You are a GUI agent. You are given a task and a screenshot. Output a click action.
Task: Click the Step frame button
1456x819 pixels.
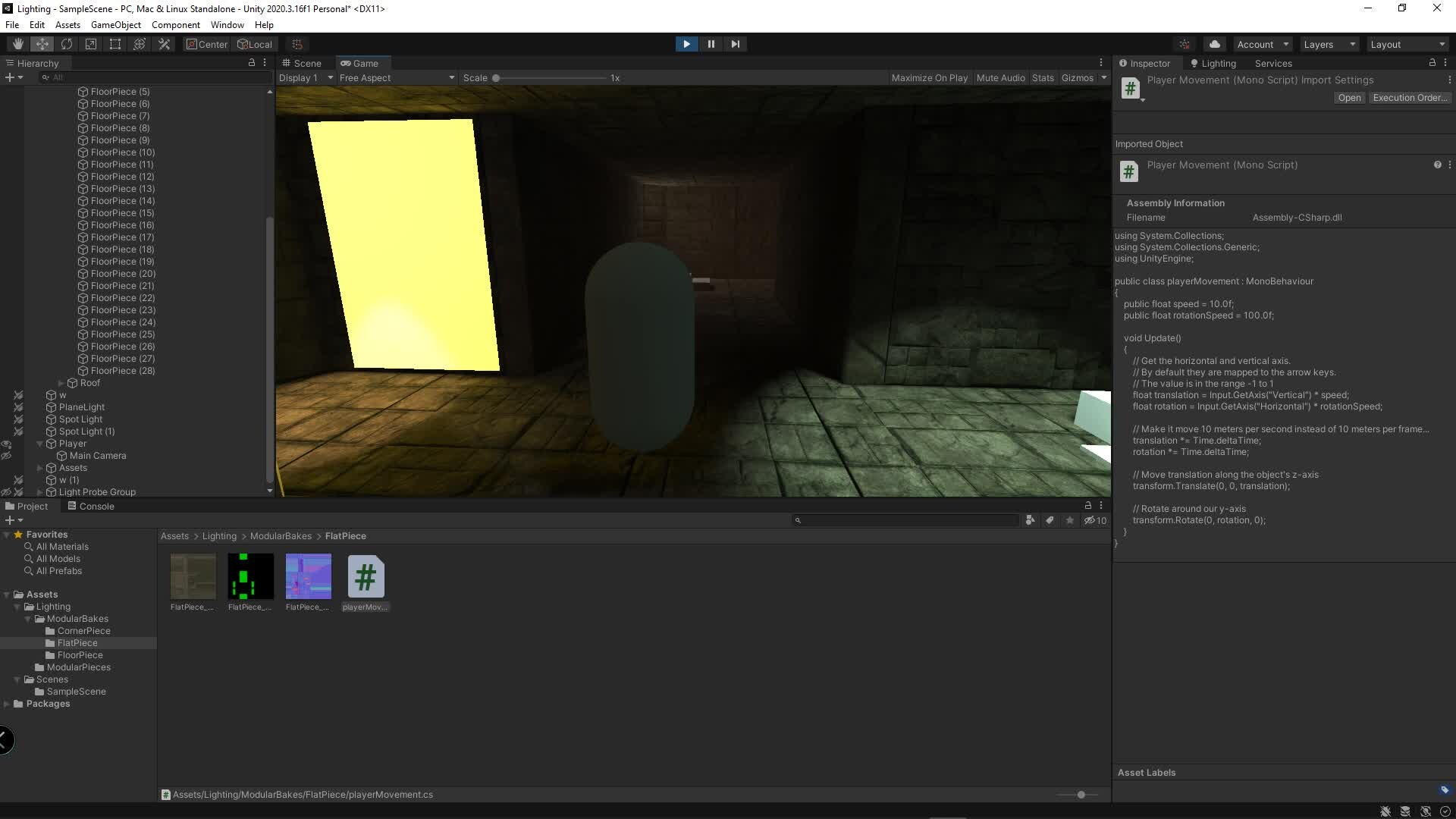pyautogui.click(x=735, y=43)
